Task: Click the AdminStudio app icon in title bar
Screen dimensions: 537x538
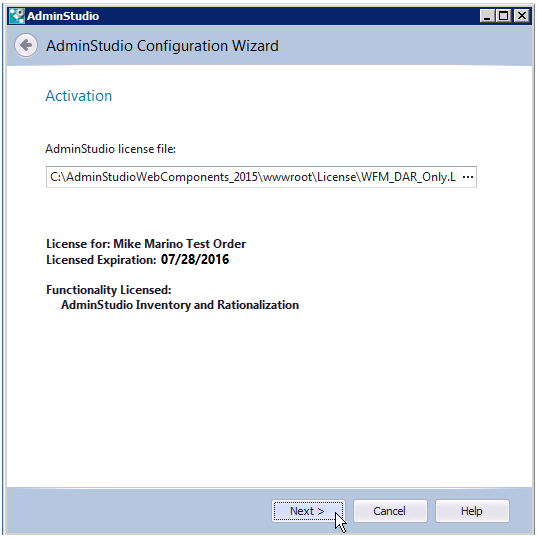Action: point(17,16)
